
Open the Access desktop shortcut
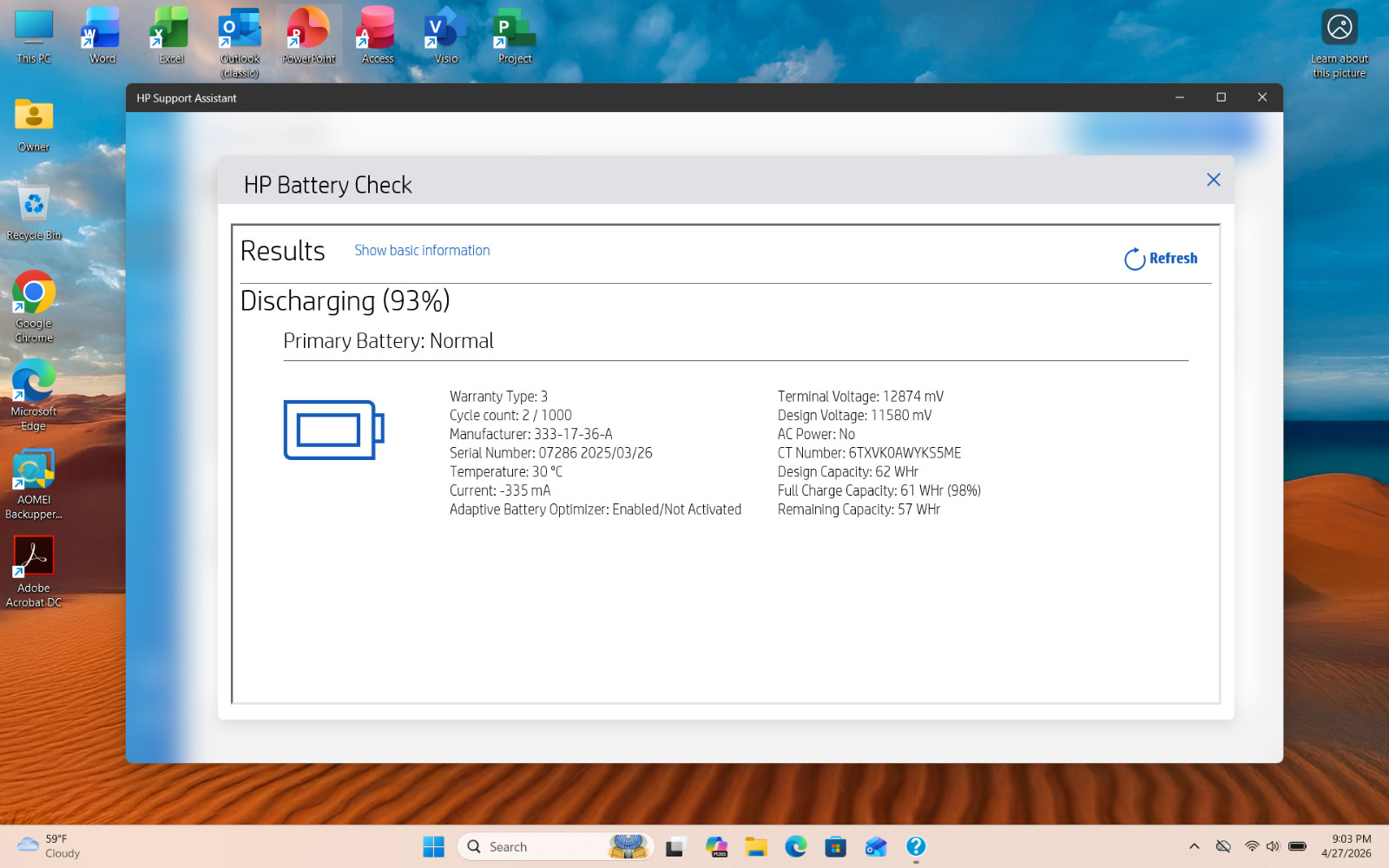click(x=377, y=36)
